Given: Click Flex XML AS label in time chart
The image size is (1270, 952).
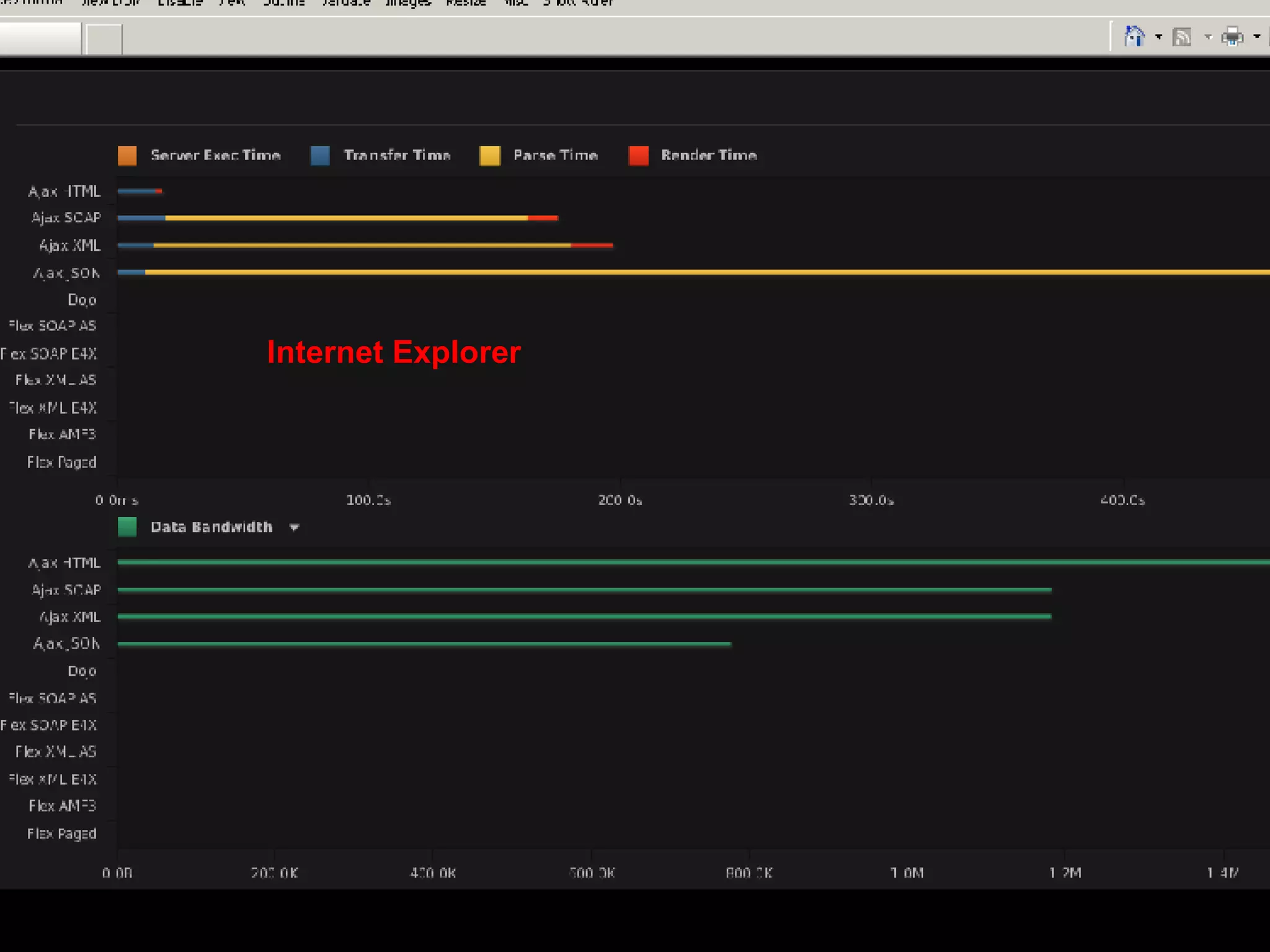Looking at the screenshot, I should click(56, 380).
